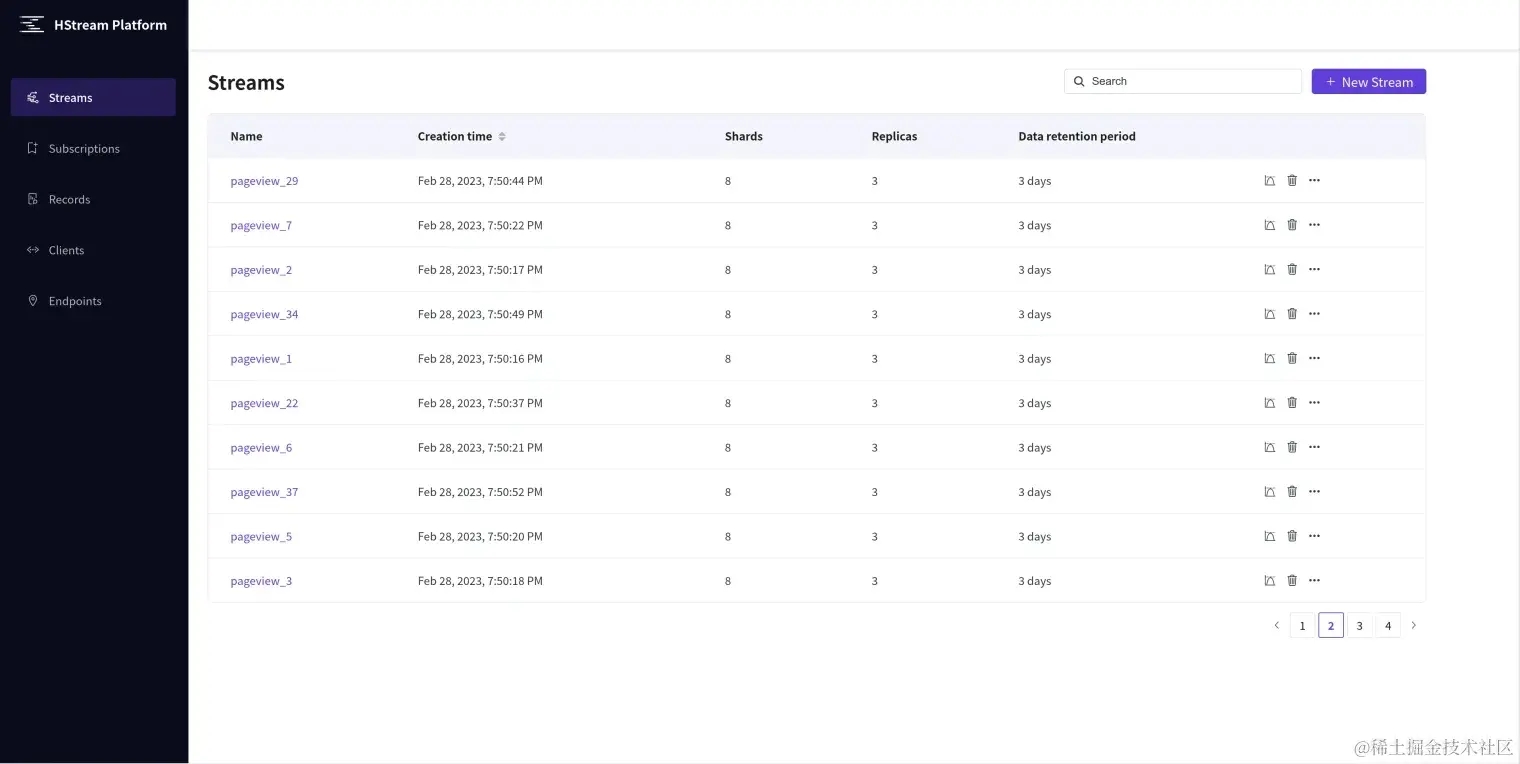The height and width of the screenshot is (764, 1520).
Task: Open the metrics chart for pageview_3
Action: pyautogui.click(x=1269, y=580)
